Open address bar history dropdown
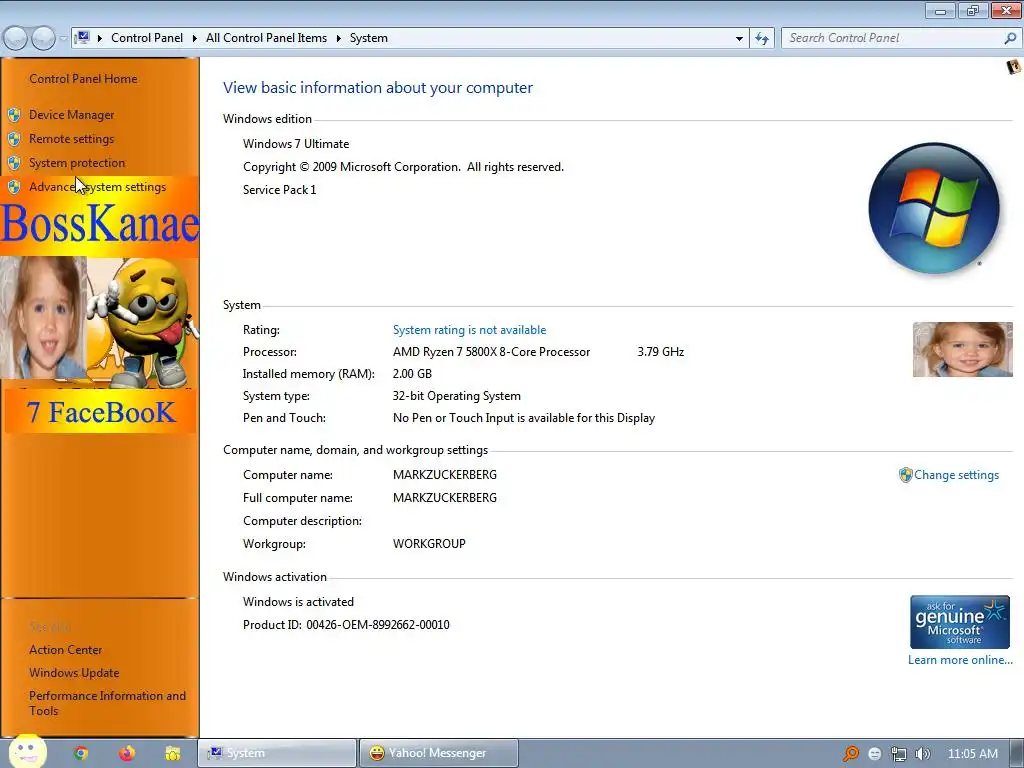Viewport: 1024px width, 768px height. tap(739, 39)
